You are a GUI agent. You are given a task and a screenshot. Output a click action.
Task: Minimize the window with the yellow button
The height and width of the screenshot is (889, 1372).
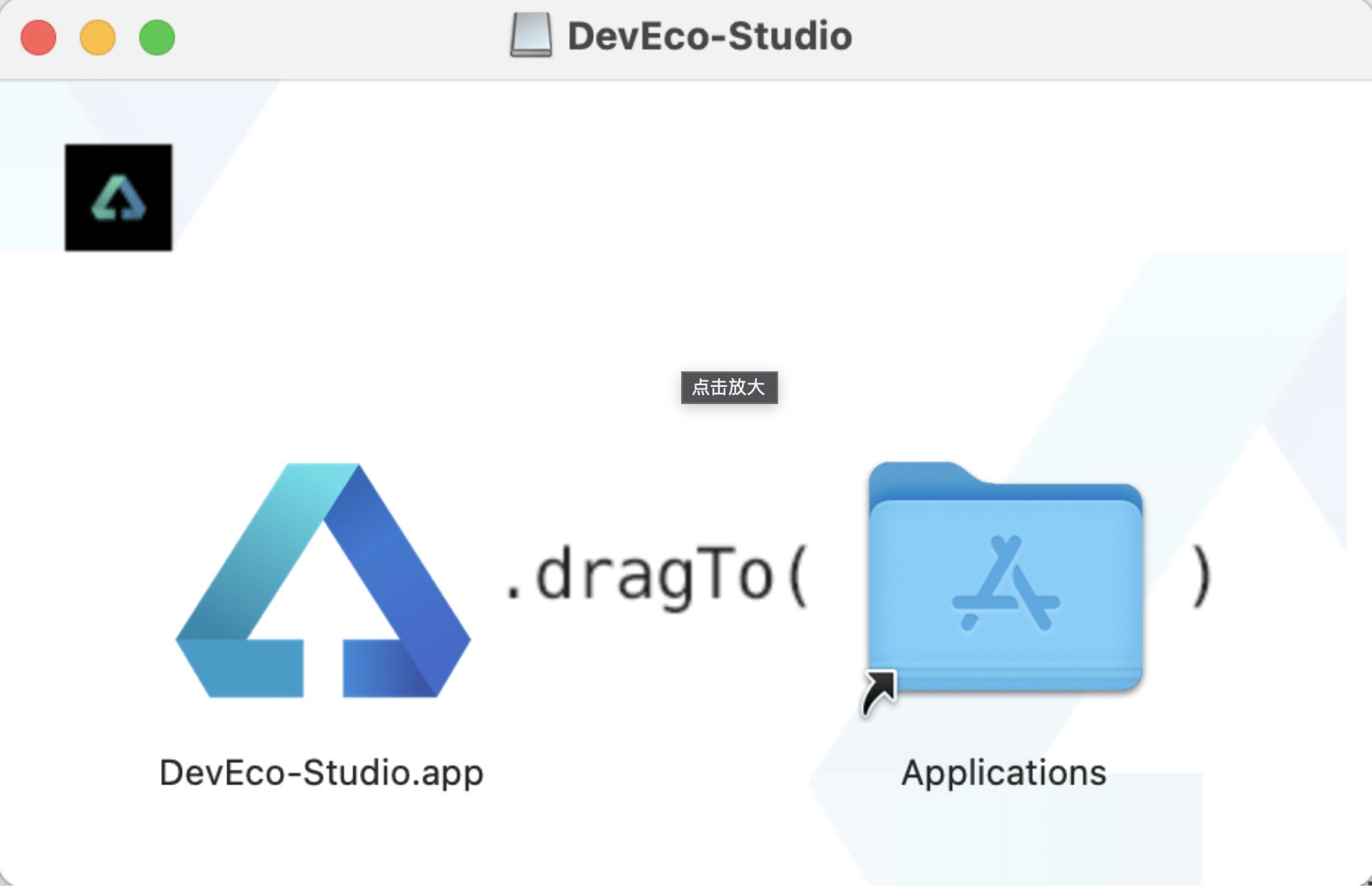[98, 38]
